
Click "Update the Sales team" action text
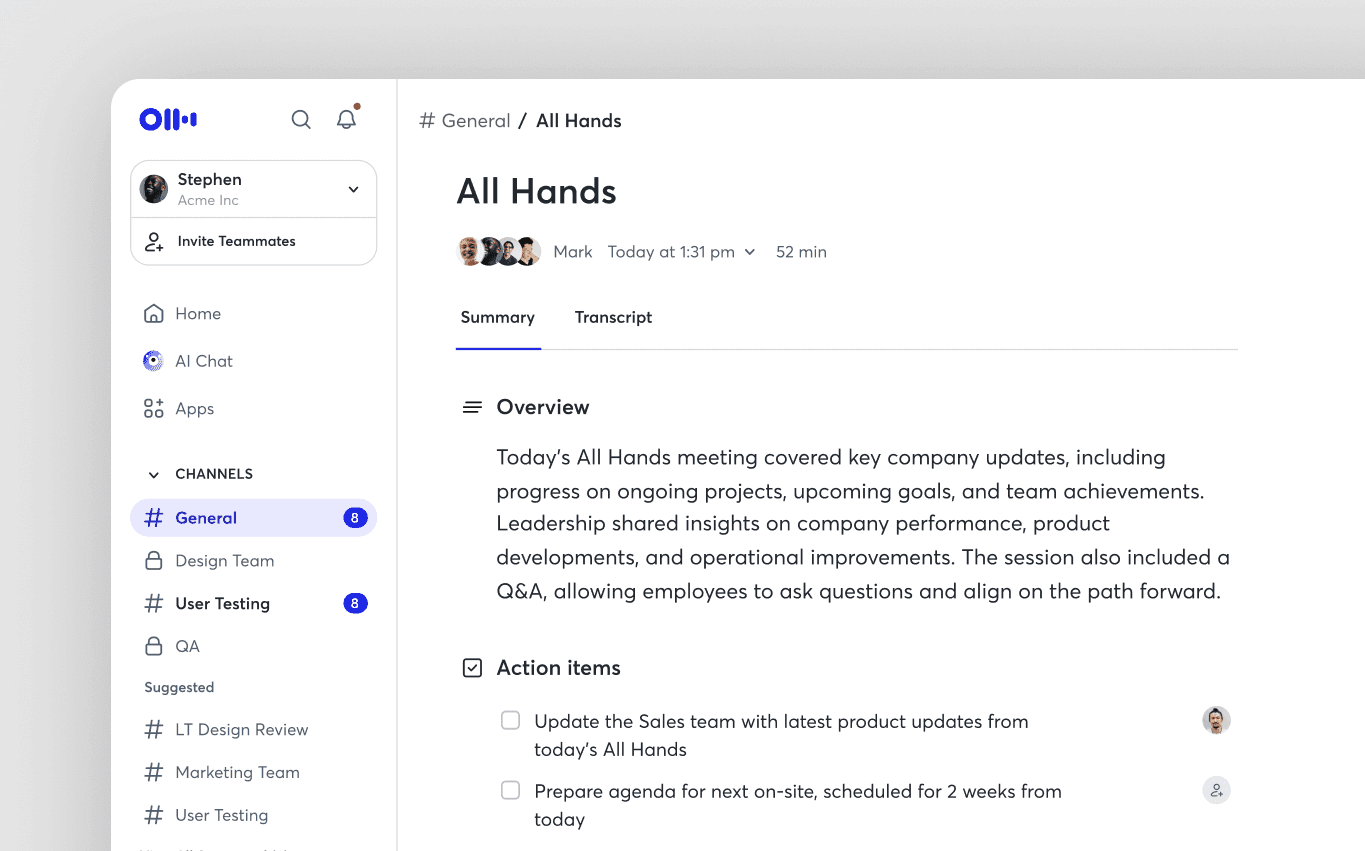click(x=781, y=736)
